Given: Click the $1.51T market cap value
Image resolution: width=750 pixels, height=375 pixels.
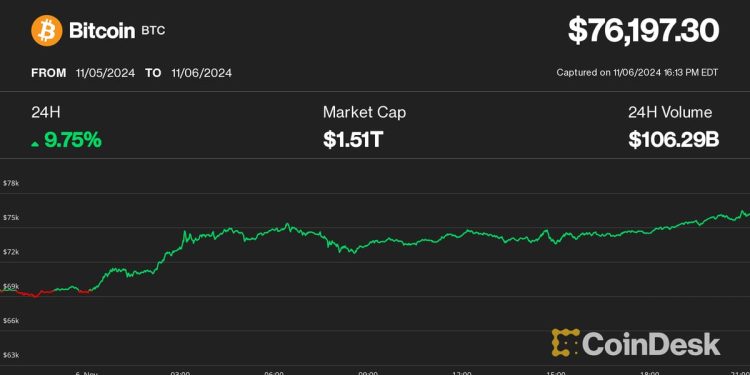Looking at the screenshot, I should pyautogui.click(x=353, y=140).
